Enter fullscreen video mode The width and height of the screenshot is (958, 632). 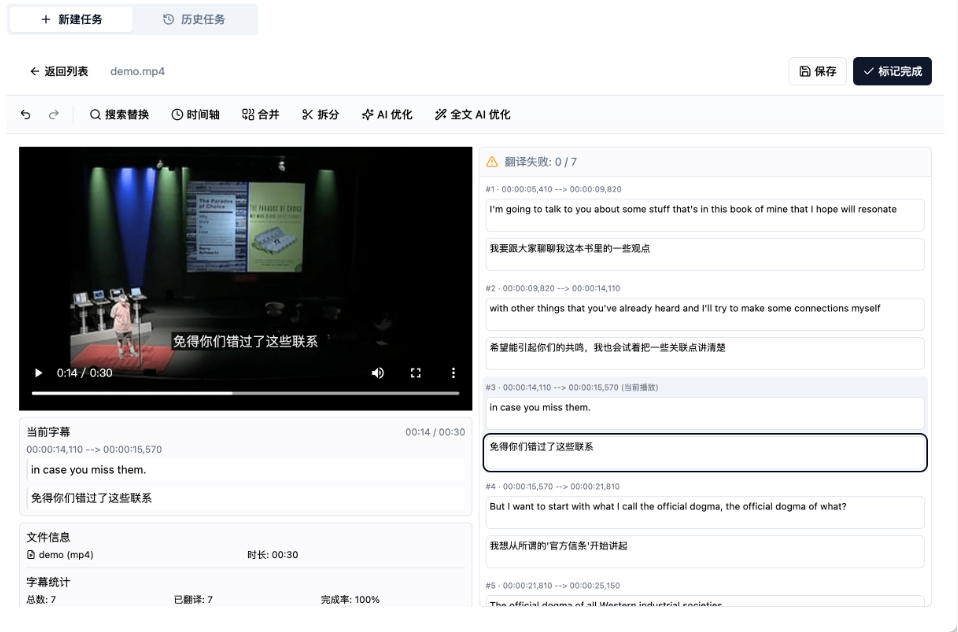click(415, 373)
